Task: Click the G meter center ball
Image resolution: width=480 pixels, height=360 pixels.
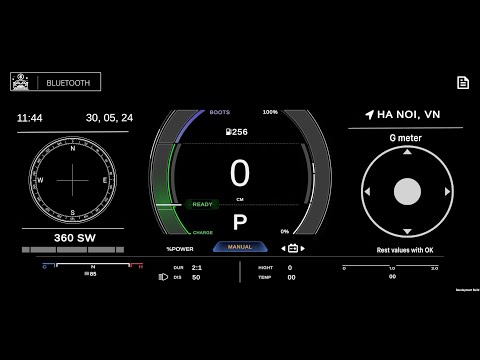Action: [x=407, y=192]
